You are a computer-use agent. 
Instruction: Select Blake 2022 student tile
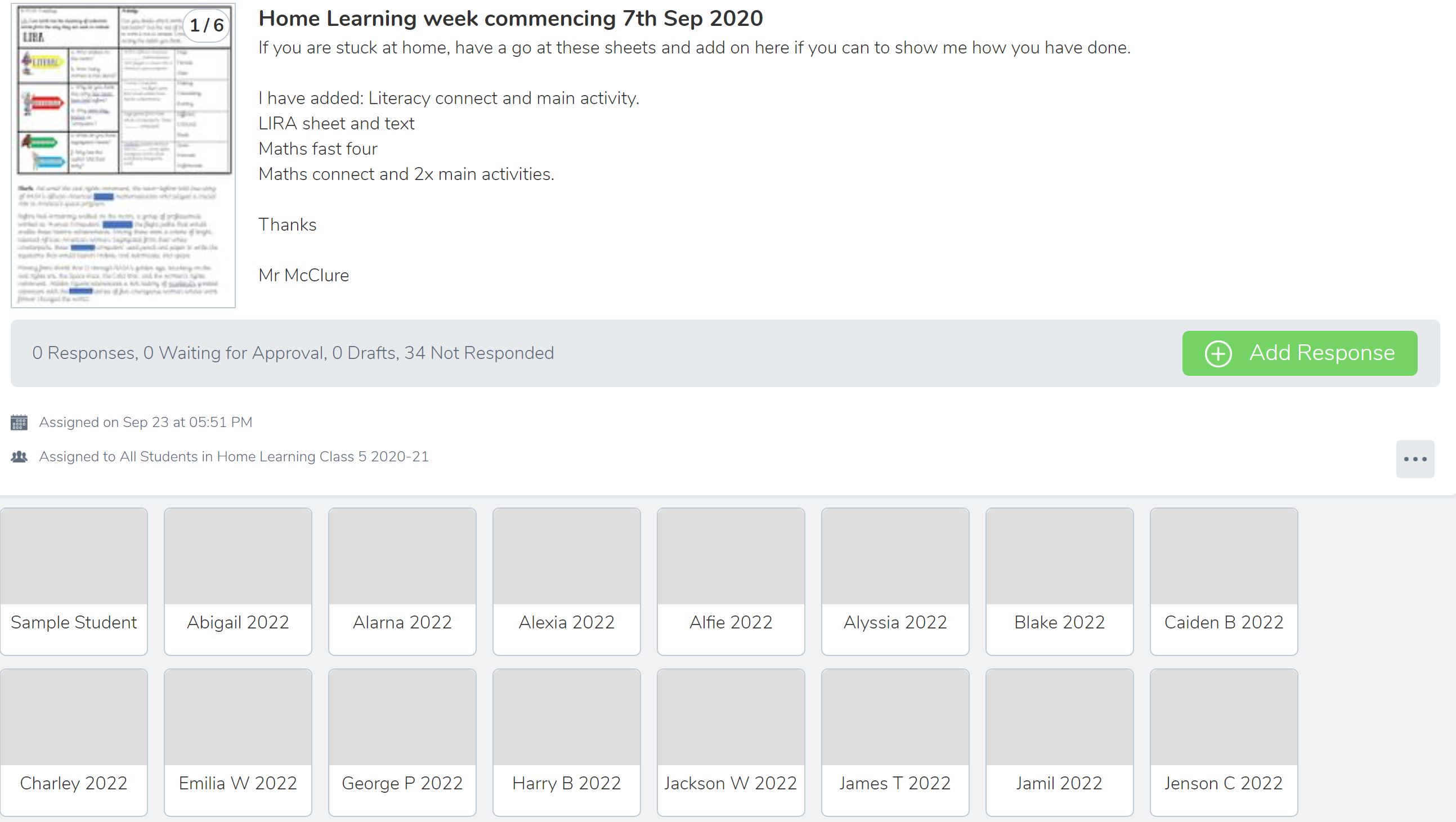click(x=1059, y=581)
